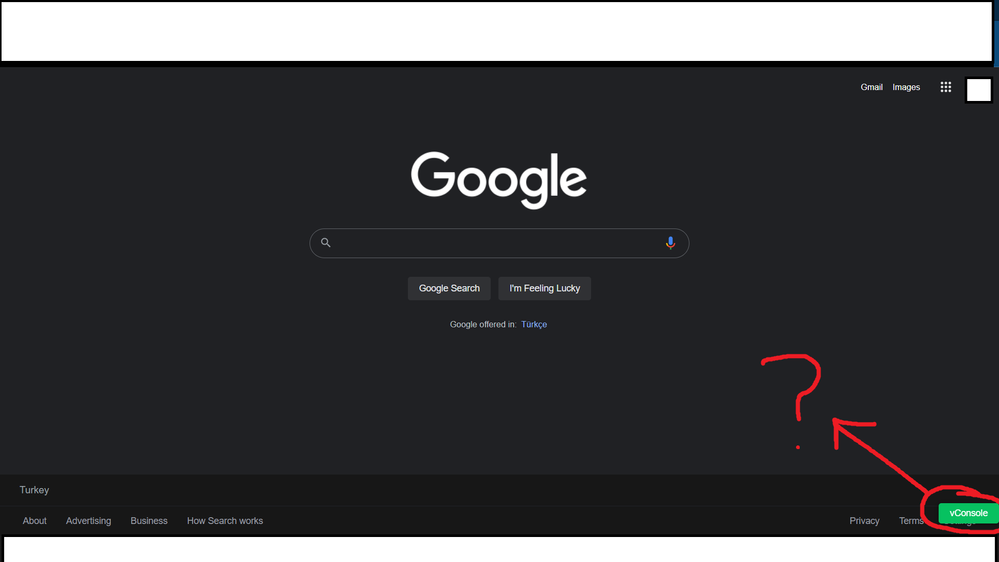Click the Turkey location text

tap(34, 490)
